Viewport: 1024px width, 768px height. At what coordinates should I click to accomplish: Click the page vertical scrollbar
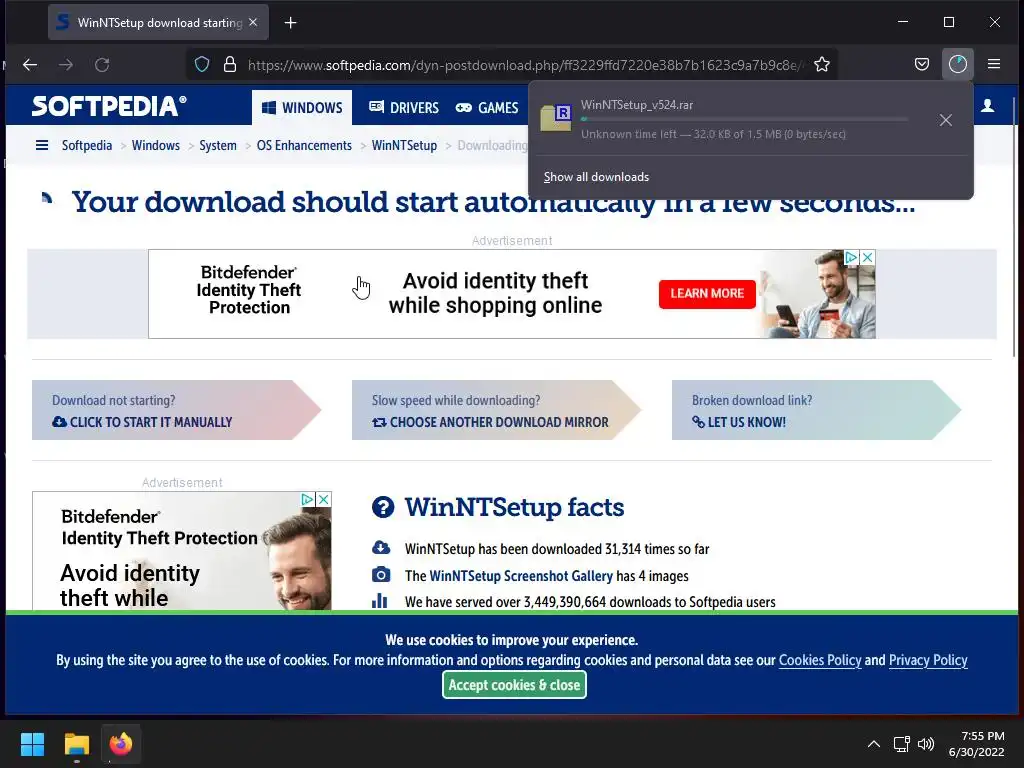point(1014,227)
